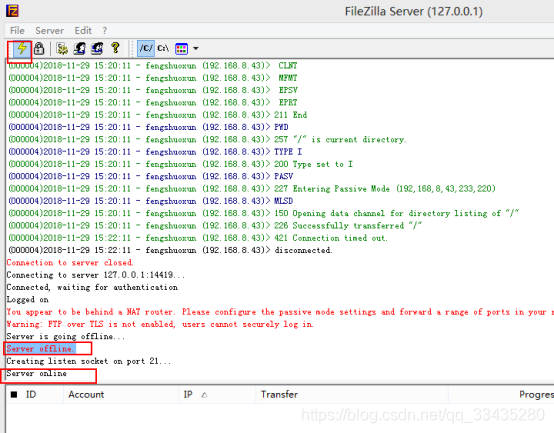Click the yellow question mark help icon
Image resolution: width=554 pixels, height=433 pixels.
click(115, 48)
